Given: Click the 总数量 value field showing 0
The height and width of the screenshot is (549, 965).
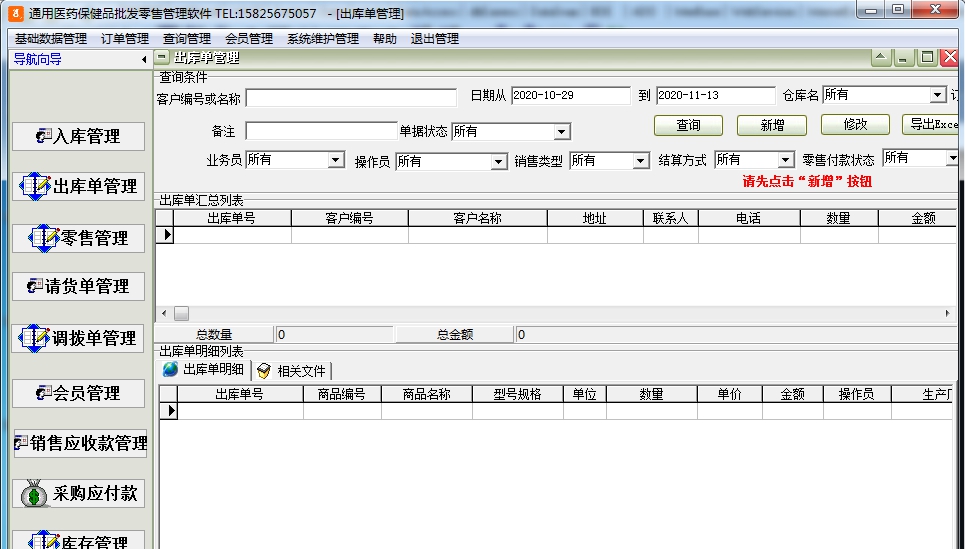Looking at the screenshot, I should 335,335.
